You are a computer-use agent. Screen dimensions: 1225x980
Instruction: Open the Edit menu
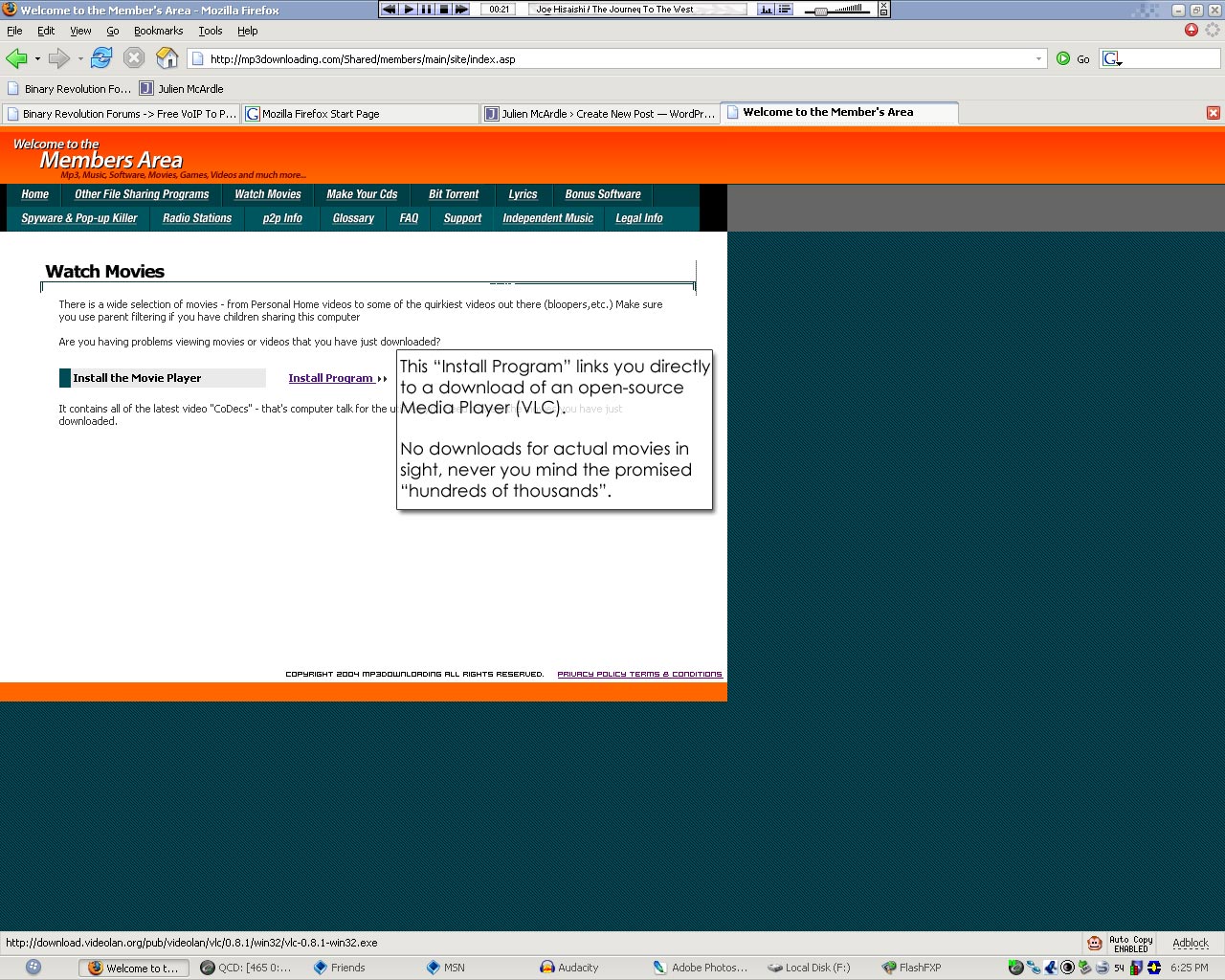pyautogui.click(x=46, y=31)
